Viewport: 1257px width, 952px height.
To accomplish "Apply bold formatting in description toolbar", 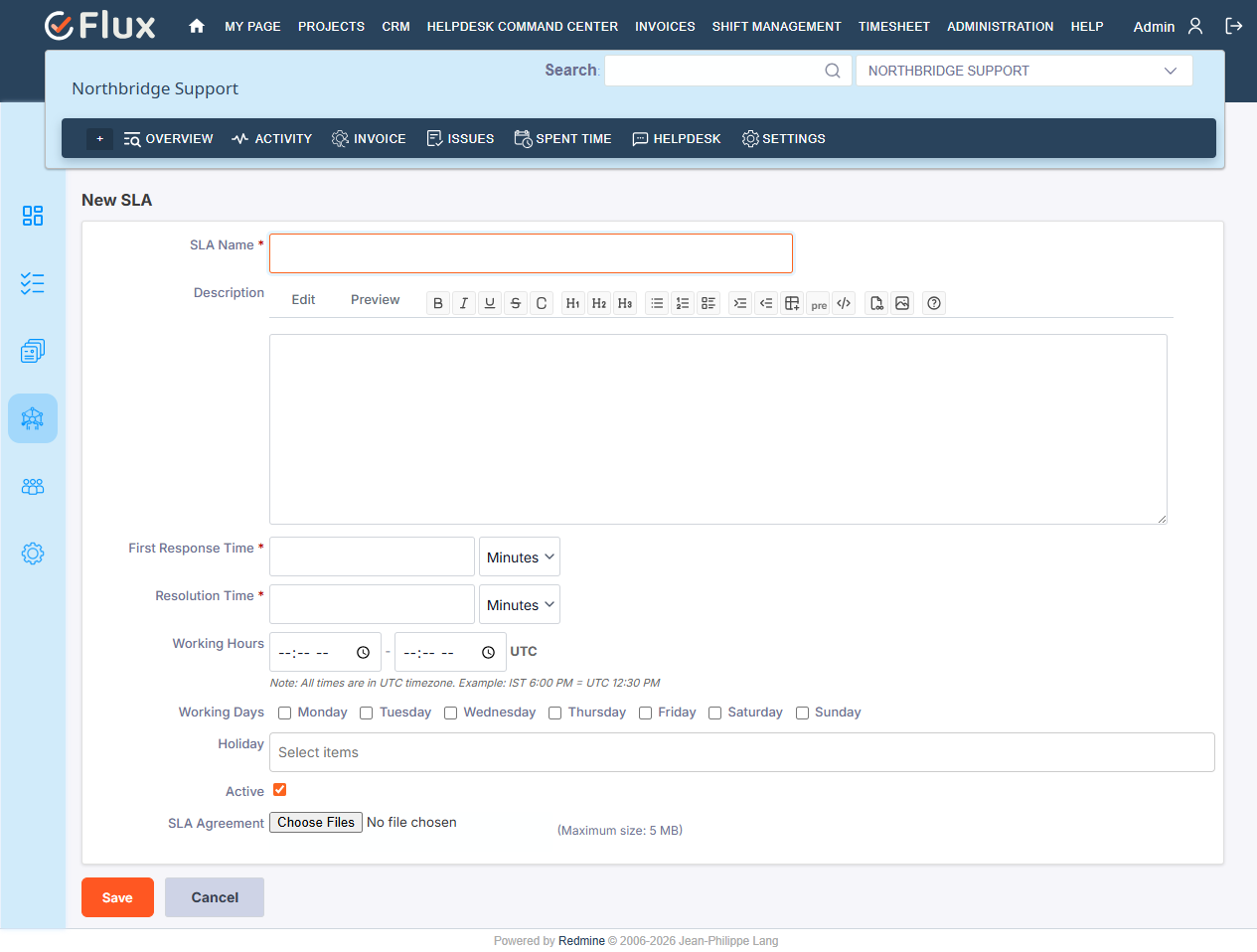I will 438,303.
